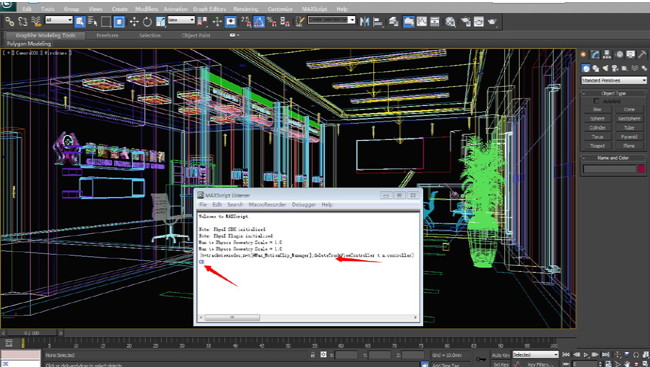Open the reference coordinate system dropdown
Screen dimensions: 650x367
click(181, 20)
